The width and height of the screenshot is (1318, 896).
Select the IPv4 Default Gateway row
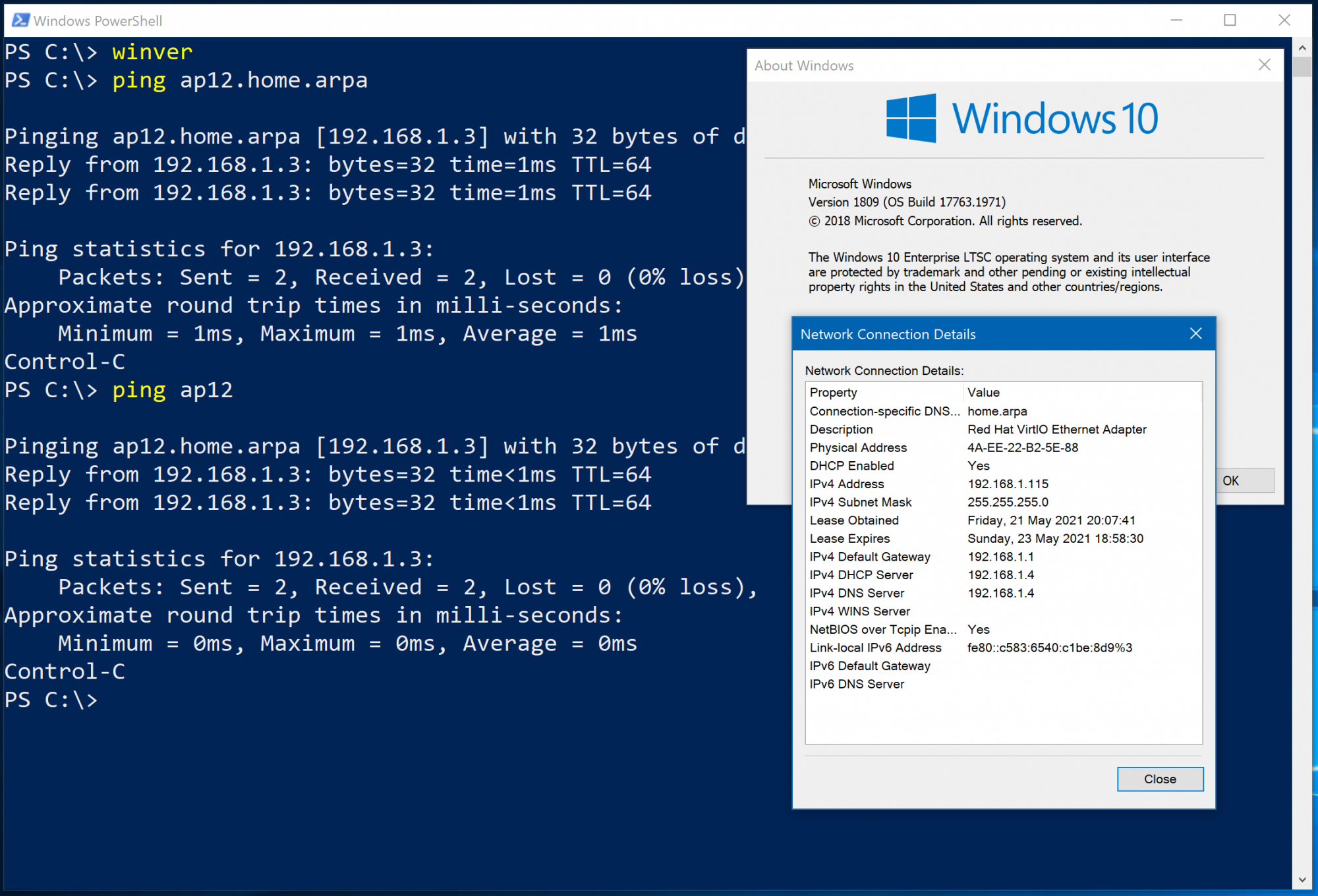869,557
